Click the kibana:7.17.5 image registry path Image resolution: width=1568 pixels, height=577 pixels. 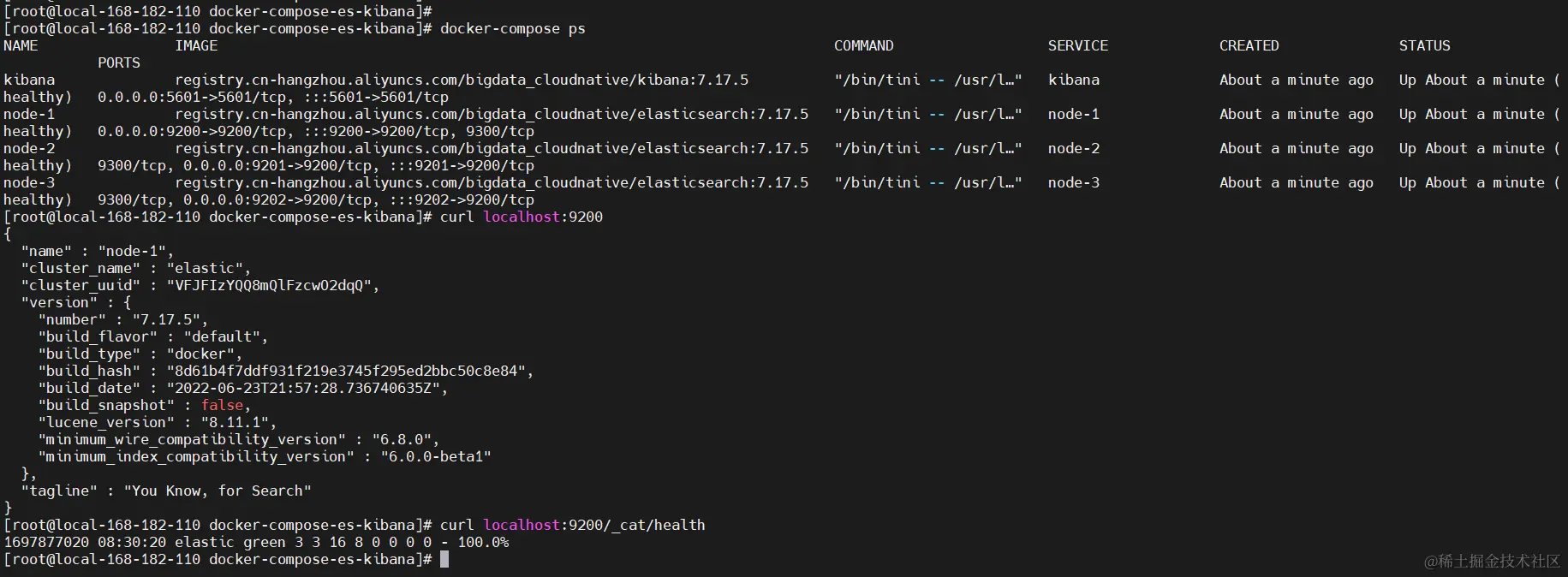pyautogui.click(x=462, y=80)
